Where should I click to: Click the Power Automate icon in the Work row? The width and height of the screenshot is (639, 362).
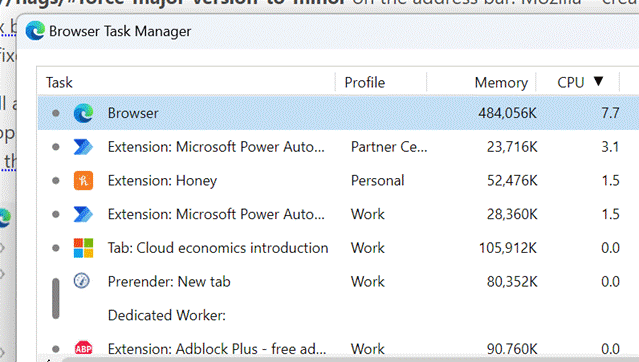(84, 214)
